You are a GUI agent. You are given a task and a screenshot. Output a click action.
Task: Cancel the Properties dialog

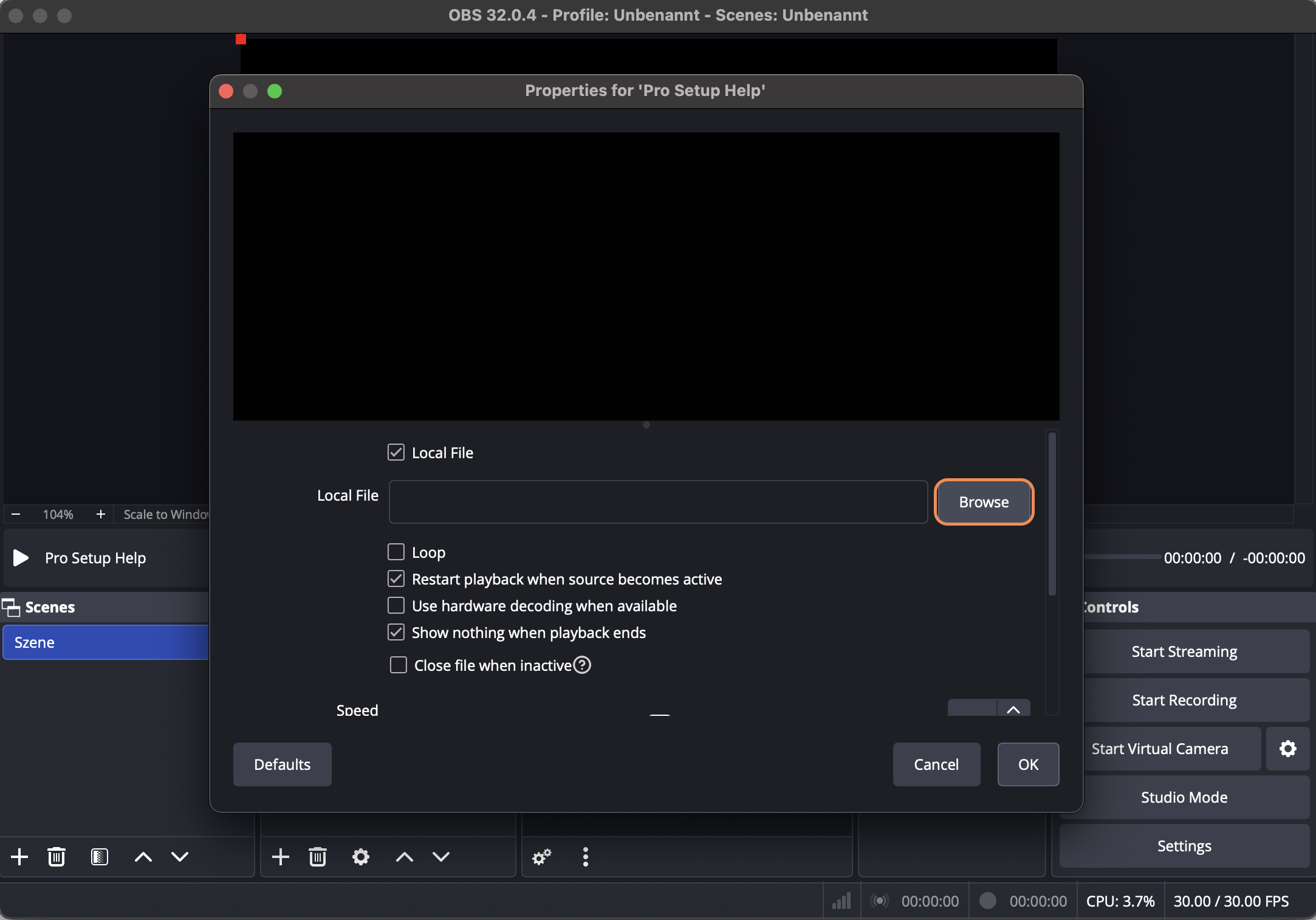(x=936, y=764)
